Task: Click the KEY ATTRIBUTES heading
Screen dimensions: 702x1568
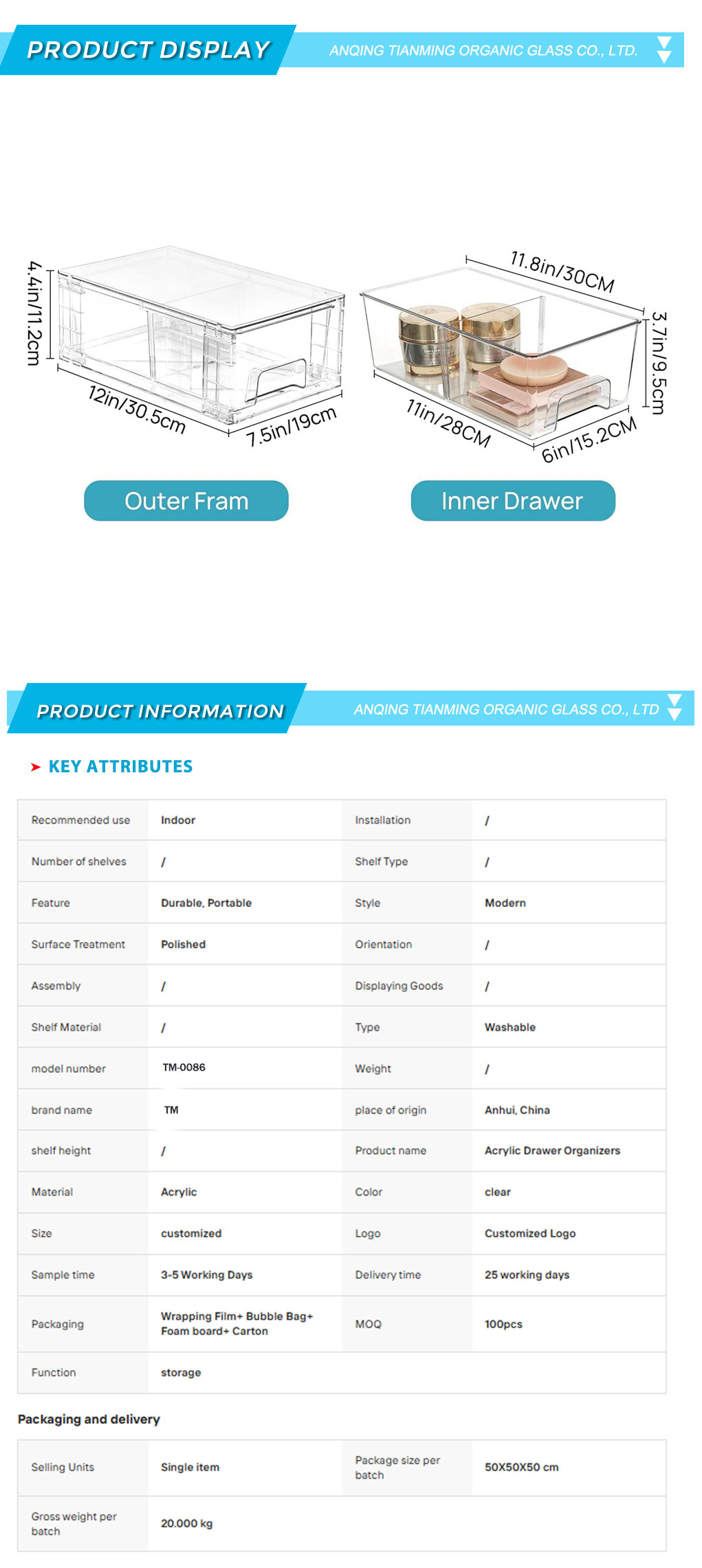Action: click(120, 767)
